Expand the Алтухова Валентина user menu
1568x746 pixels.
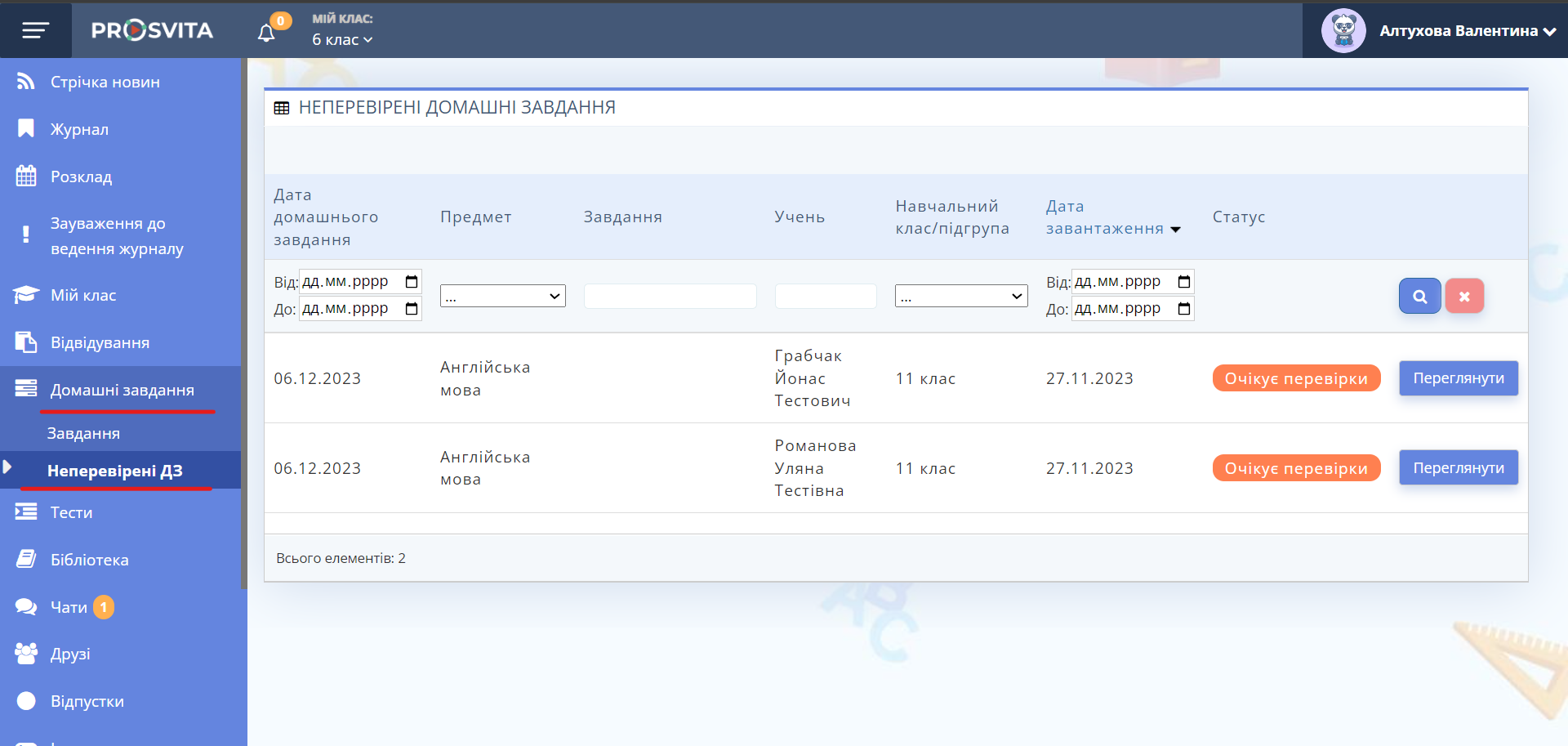coord(1467,31)
